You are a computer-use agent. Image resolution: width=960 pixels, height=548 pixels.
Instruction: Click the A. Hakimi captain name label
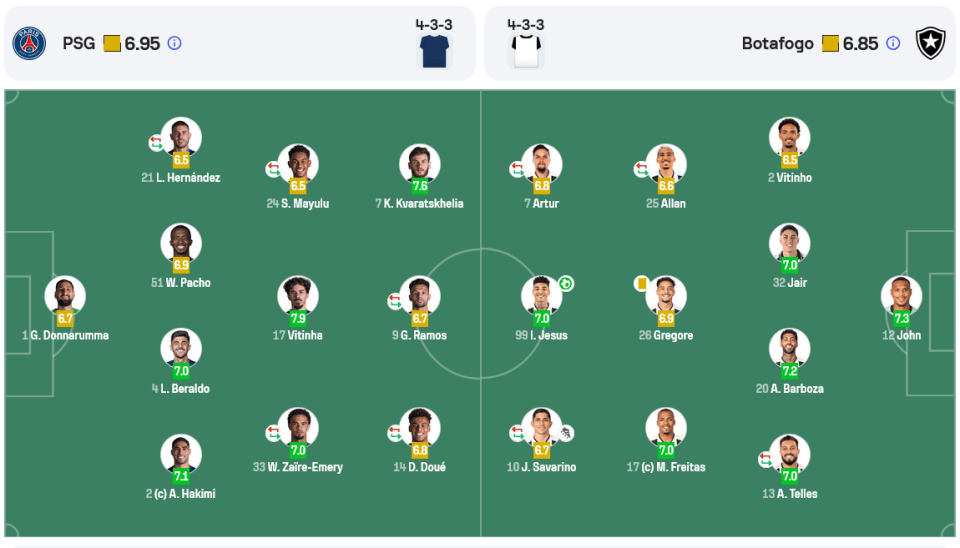pos(181,494)
